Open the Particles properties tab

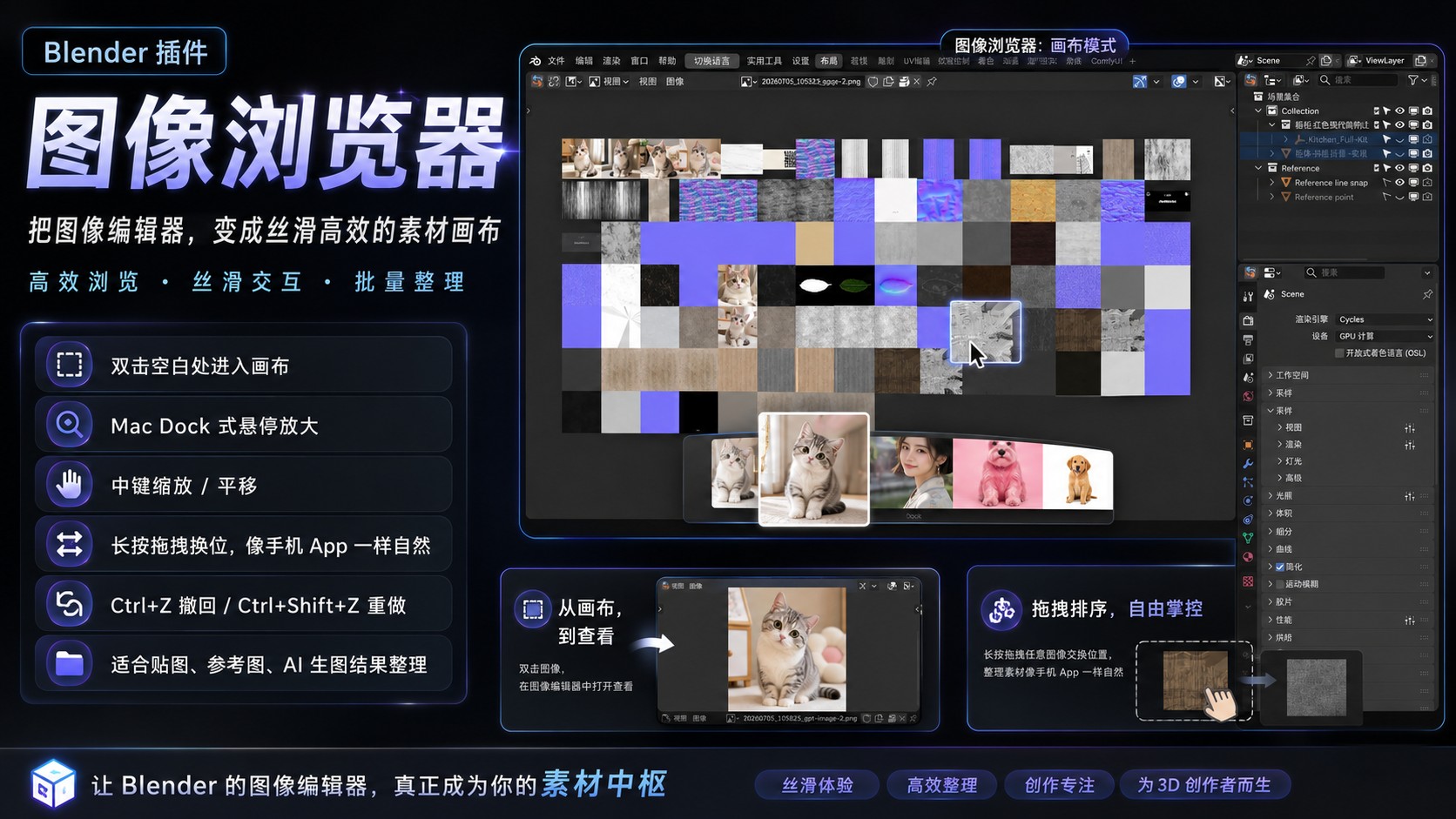click(1248, 481)
